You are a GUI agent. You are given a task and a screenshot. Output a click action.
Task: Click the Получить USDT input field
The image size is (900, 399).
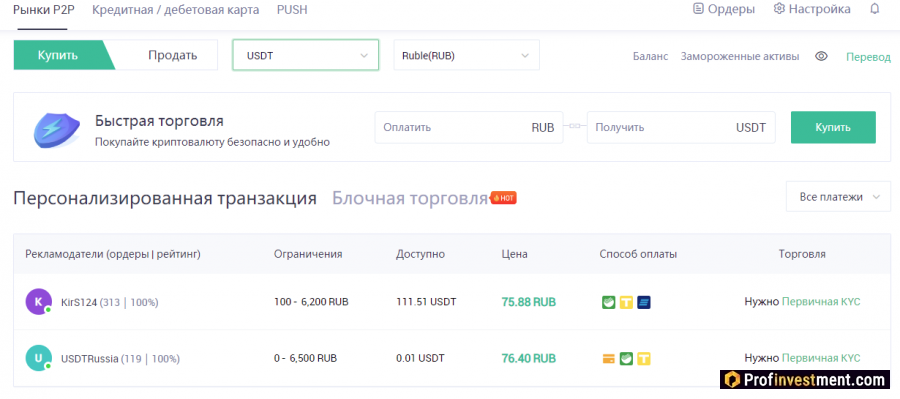tap(681, 127)
